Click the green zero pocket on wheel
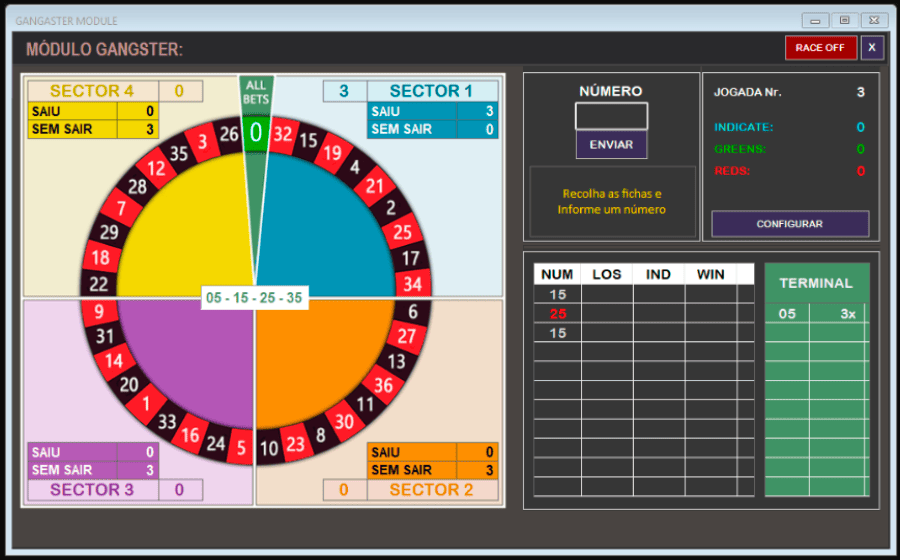The image size is (900, 560). pyautogui.click(x=256, y=132)
